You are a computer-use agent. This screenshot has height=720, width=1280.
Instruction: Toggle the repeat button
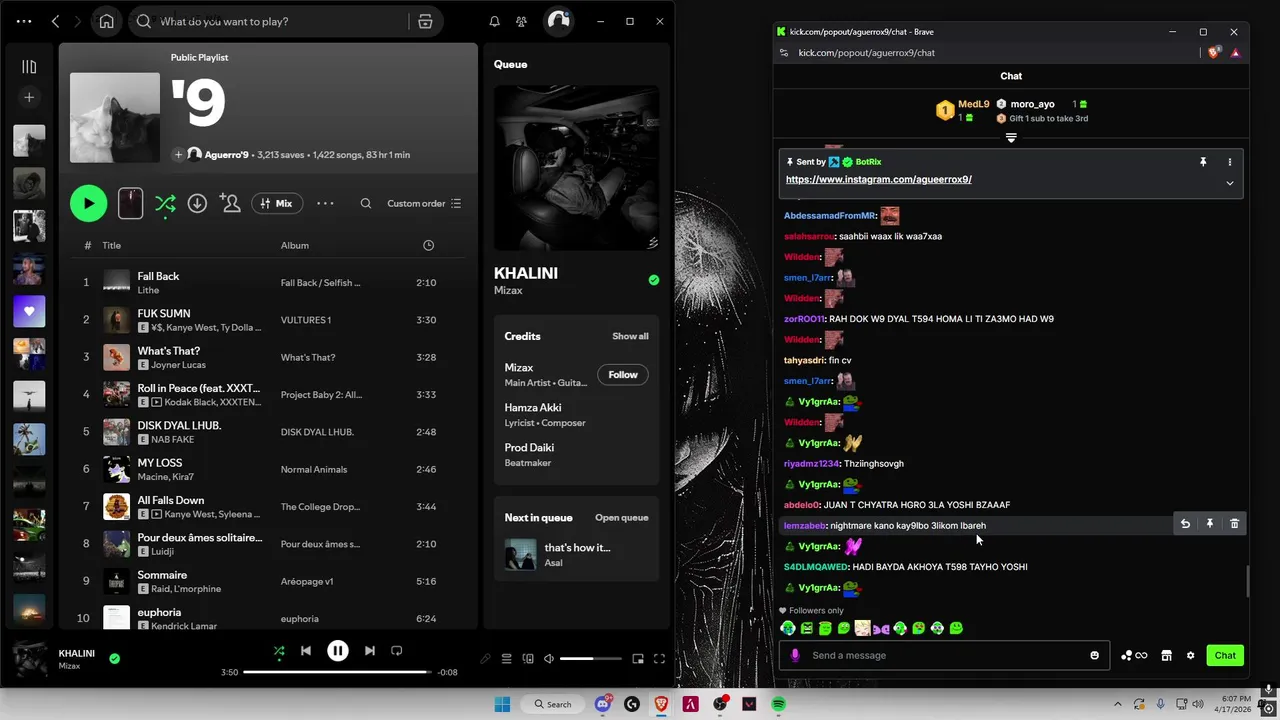click(396, 651)
